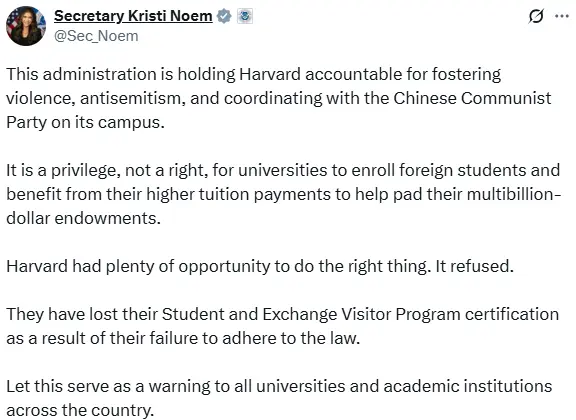Click the line "Party on its campus."
The image size is (576, 420).
point(85,123)
